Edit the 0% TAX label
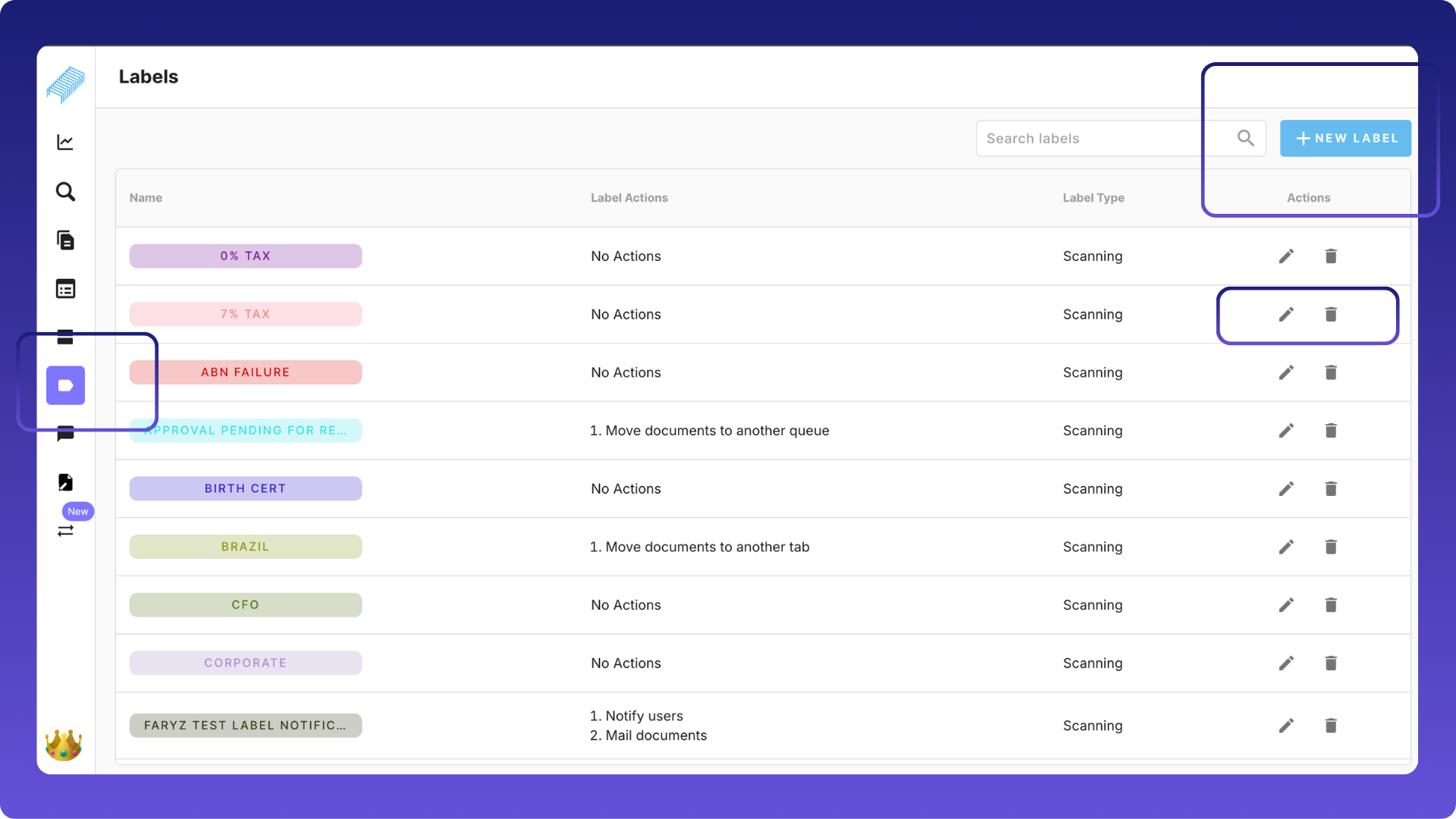This screenshot has height=819, width=1456. (x=1286, y=256)
